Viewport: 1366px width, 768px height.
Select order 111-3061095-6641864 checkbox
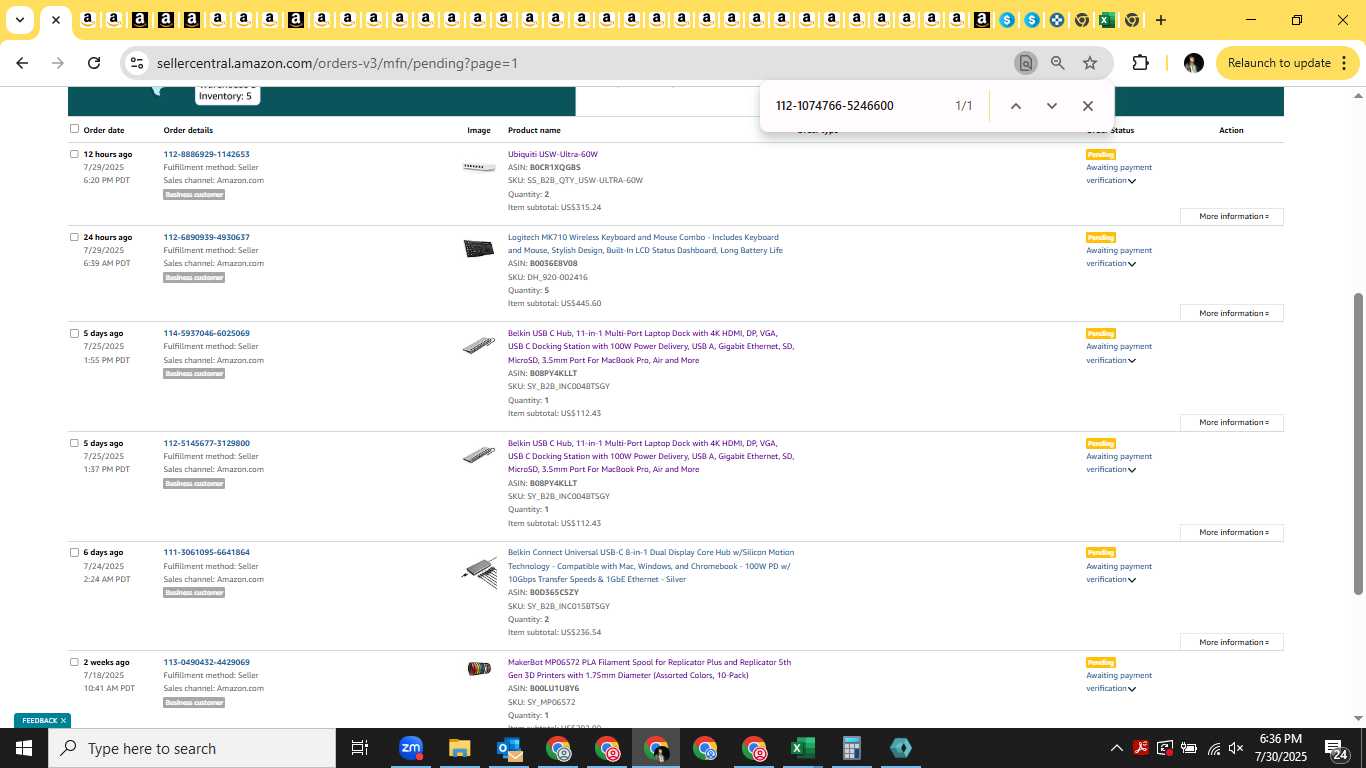(x=74, y=552)
